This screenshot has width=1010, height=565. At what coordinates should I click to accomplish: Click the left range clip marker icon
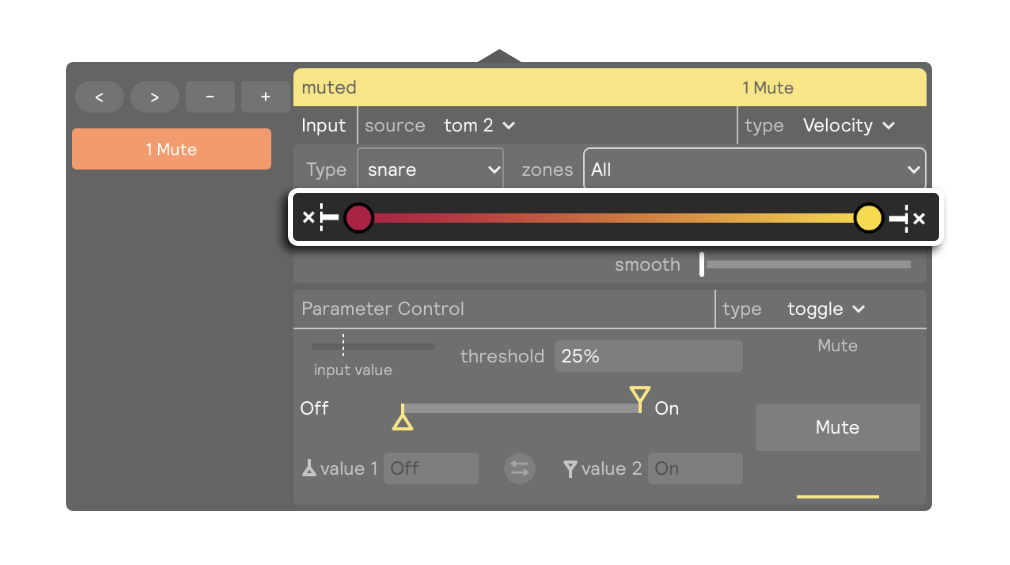[x=321, y=218]
